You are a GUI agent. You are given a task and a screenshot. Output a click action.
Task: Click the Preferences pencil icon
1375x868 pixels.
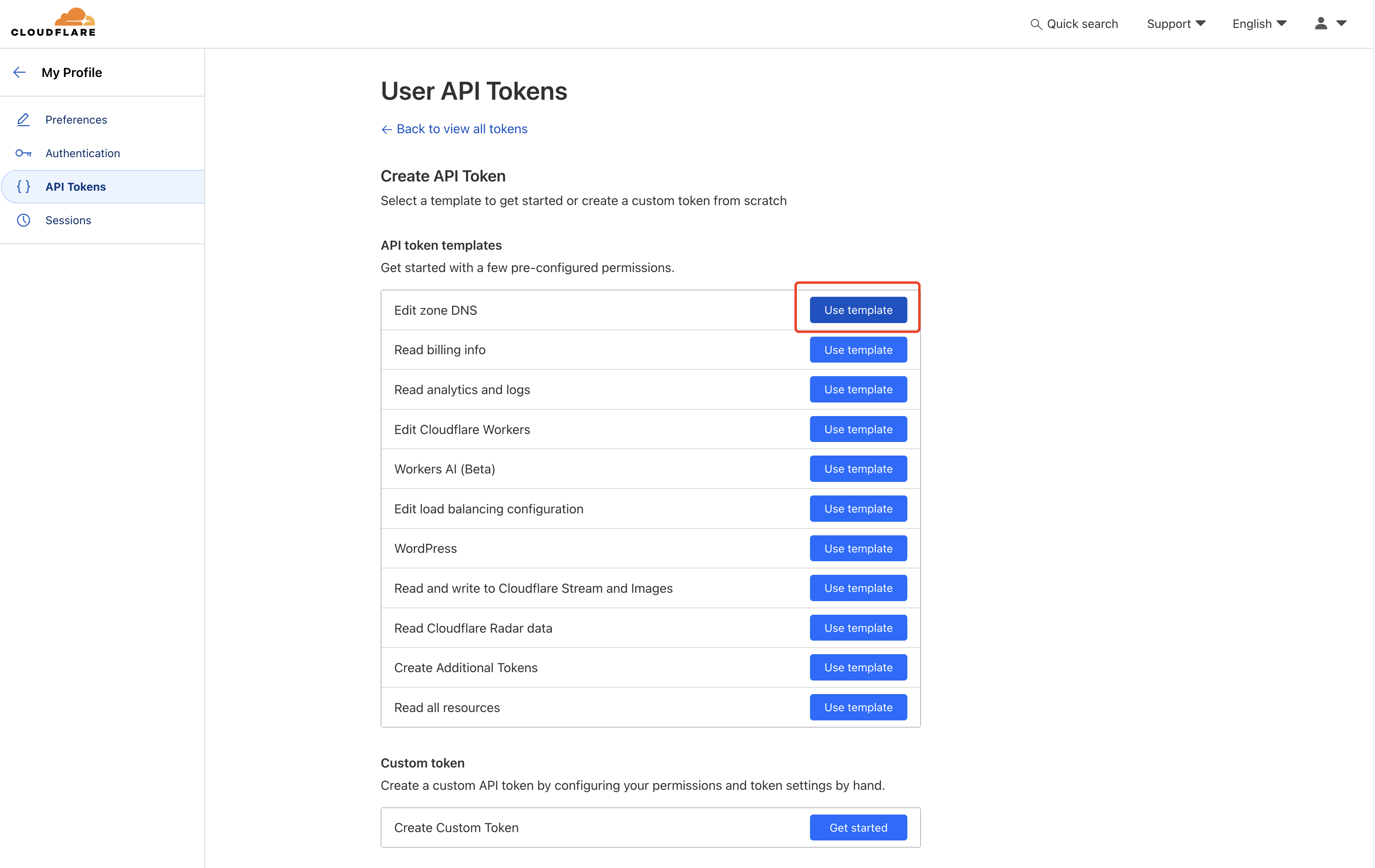24,119
